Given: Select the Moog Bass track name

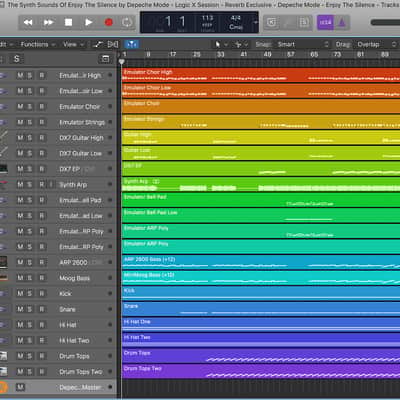Looking at the screenshot, I should pyautogui.click(x=74, y=278).
